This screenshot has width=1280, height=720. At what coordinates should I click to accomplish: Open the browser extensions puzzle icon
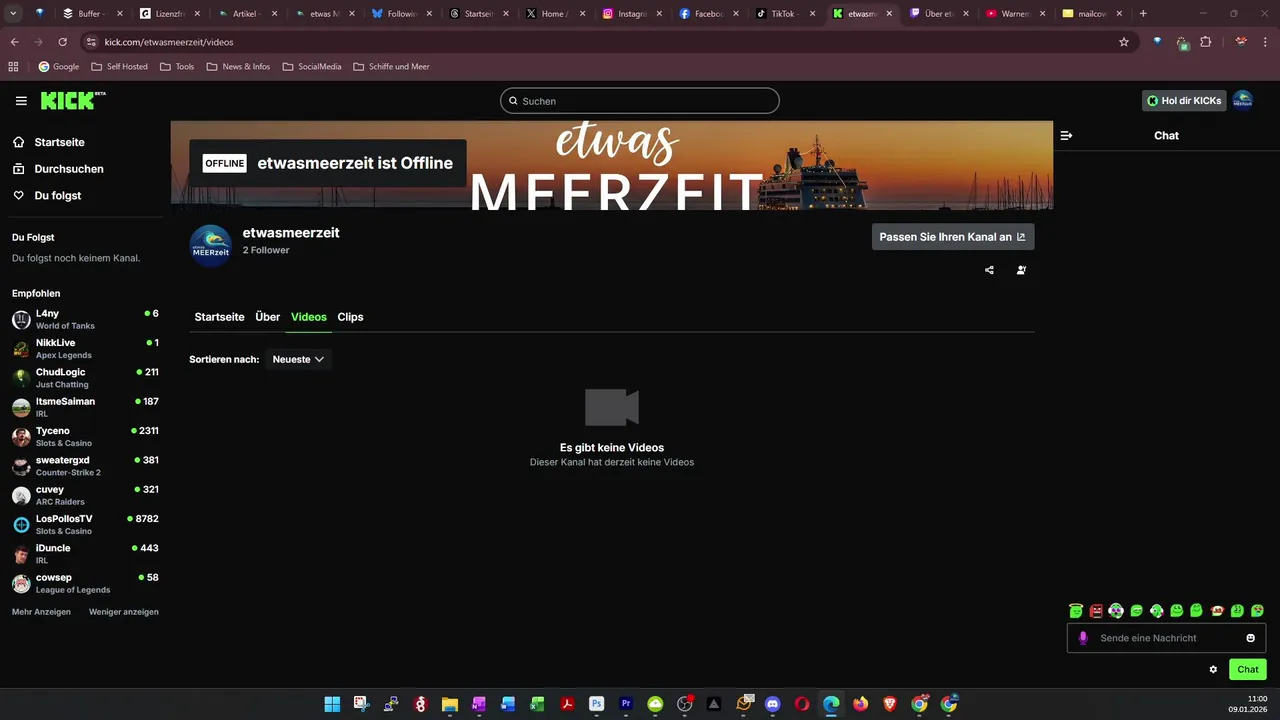1205,42
